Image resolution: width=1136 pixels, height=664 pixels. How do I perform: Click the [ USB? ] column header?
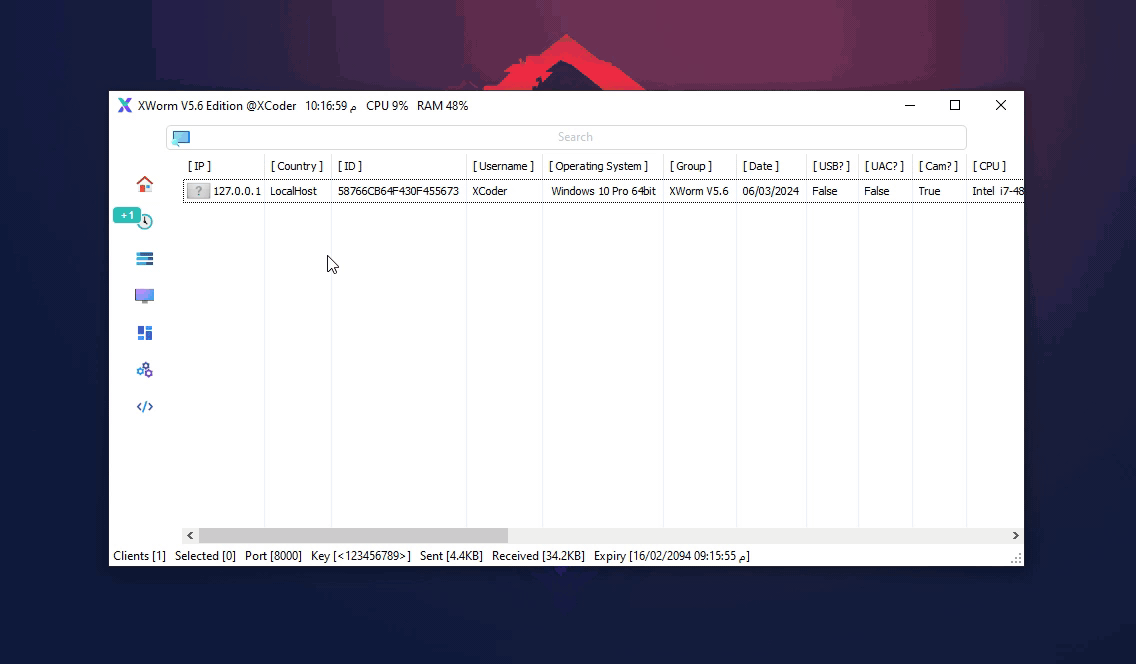click(x=831, y=166)
